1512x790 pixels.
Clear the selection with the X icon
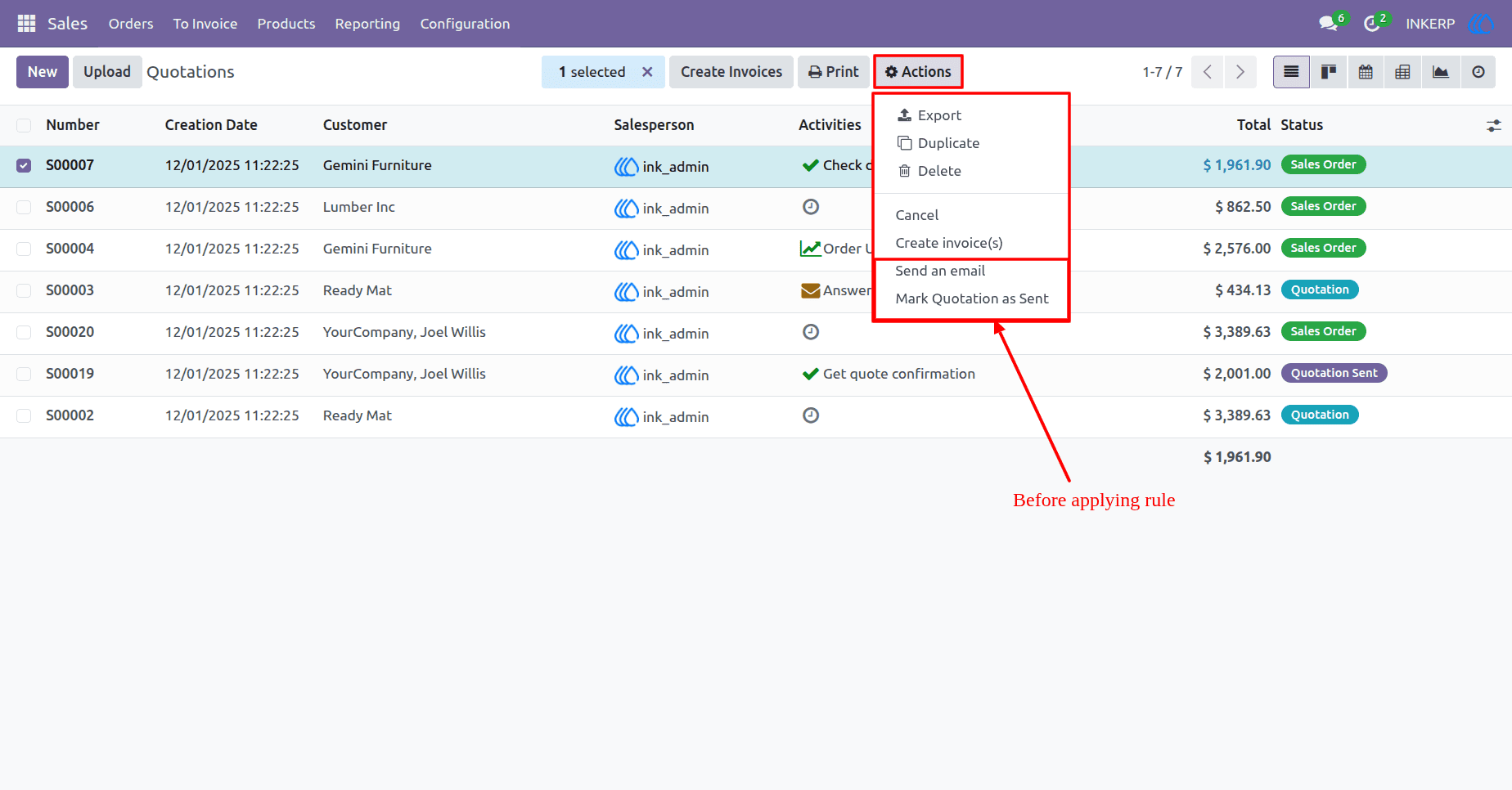647,72
